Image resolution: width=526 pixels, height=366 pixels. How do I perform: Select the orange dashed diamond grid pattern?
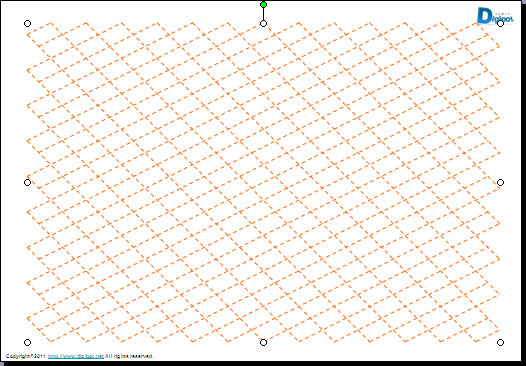pos(263,182)
